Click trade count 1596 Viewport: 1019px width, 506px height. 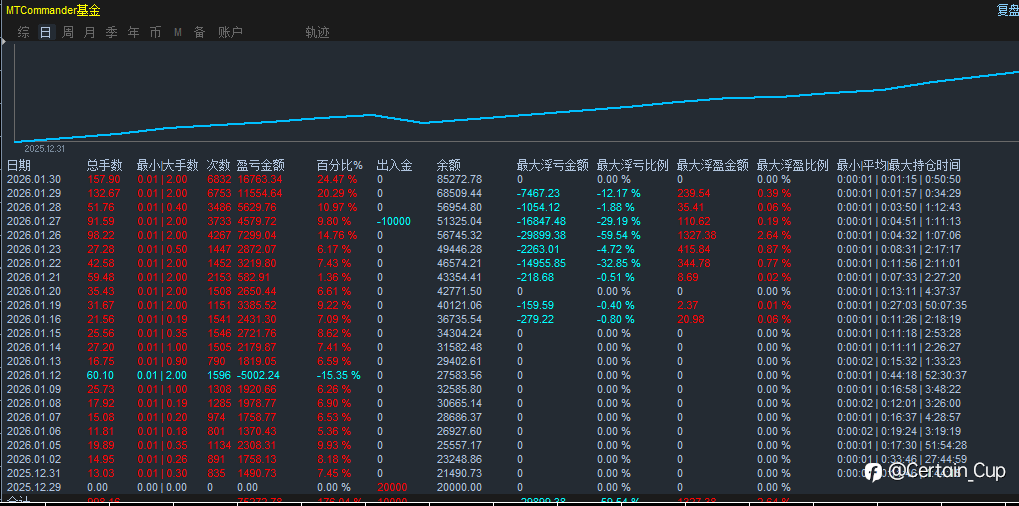pos(219,375)
